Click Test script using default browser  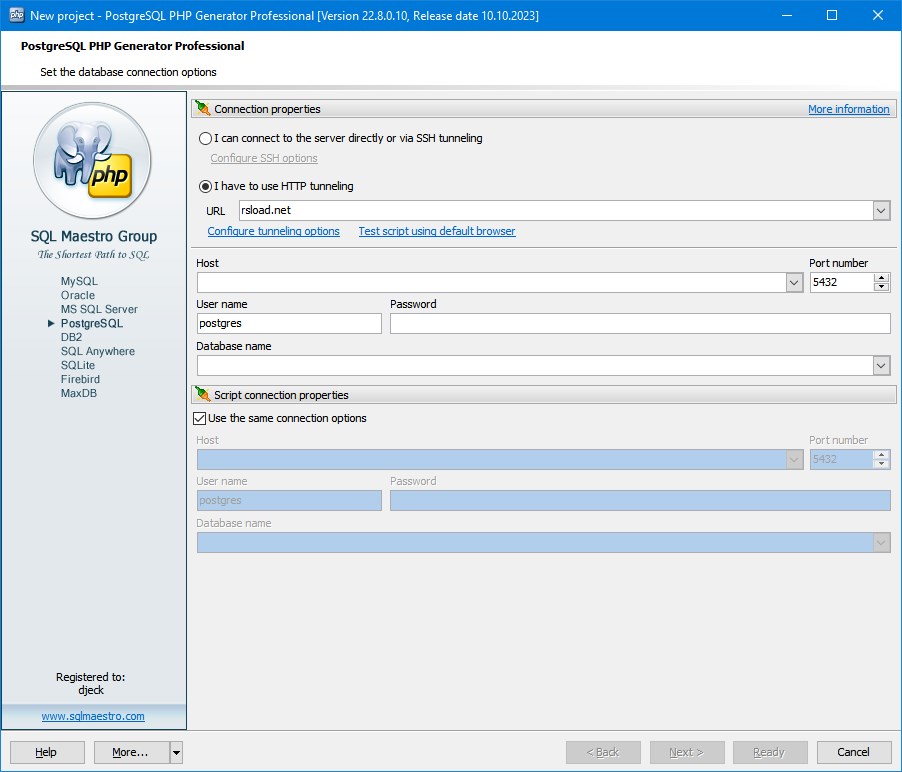tap(437, 232)
